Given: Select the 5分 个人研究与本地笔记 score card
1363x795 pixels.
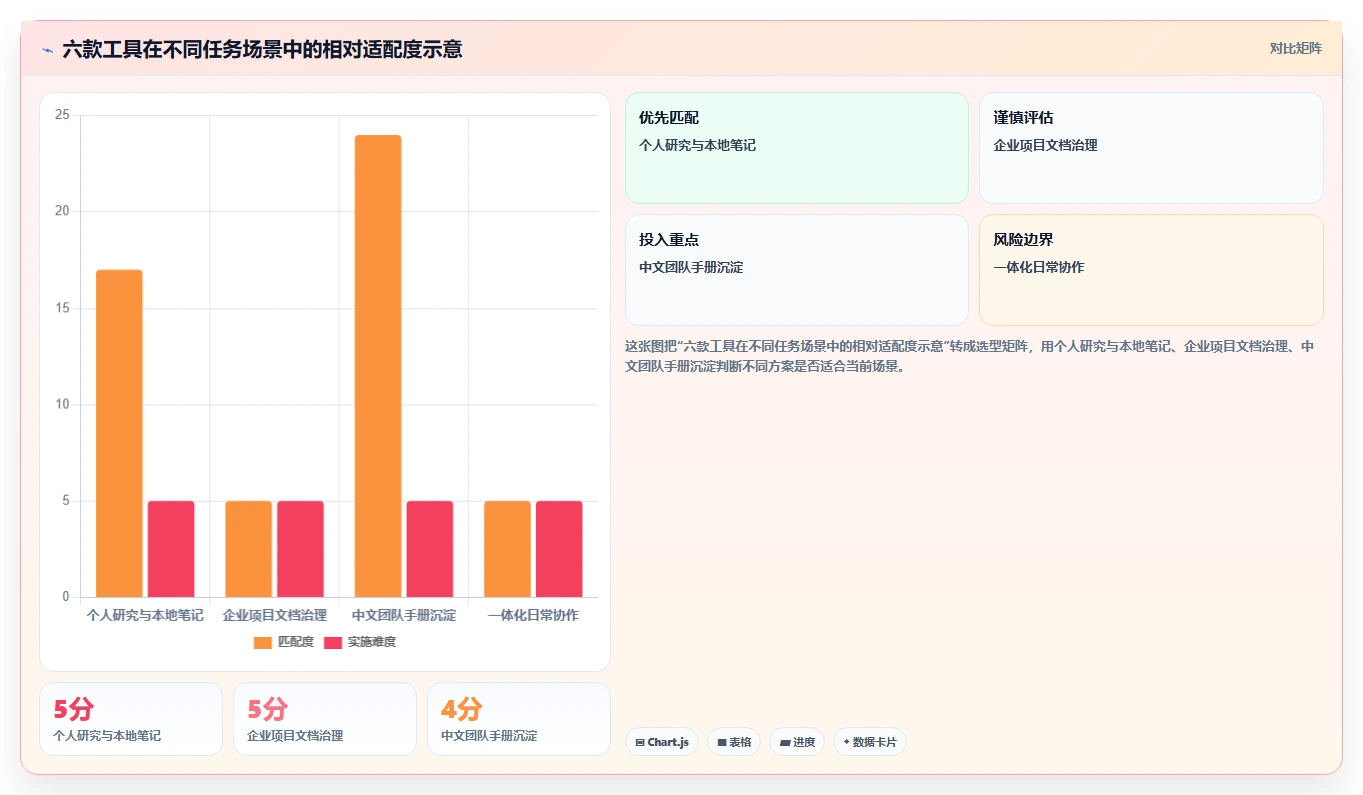Looking at the screenshot, I should click(131, 719).
